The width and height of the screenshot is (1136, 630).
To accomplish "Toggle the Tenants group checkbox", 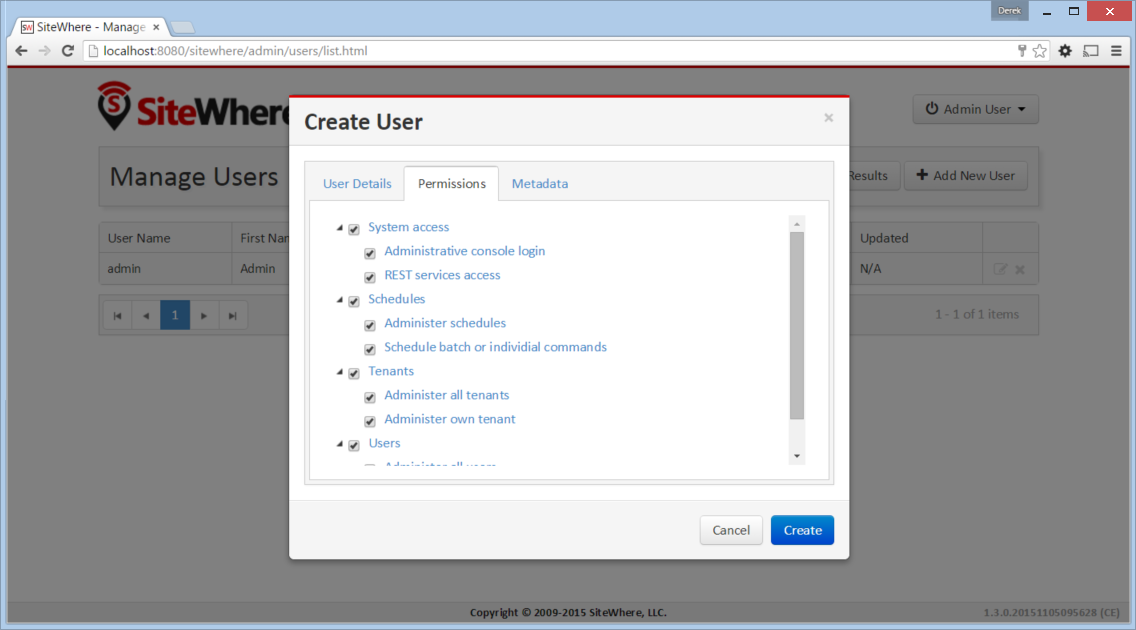I will tap(354, 373).
